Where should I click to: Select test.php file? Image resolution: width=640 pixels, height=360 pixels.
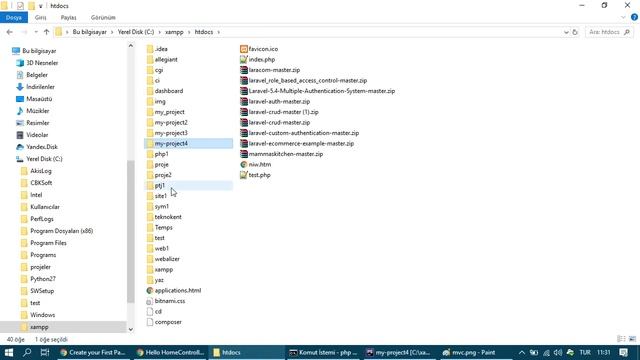click(256, 175)
